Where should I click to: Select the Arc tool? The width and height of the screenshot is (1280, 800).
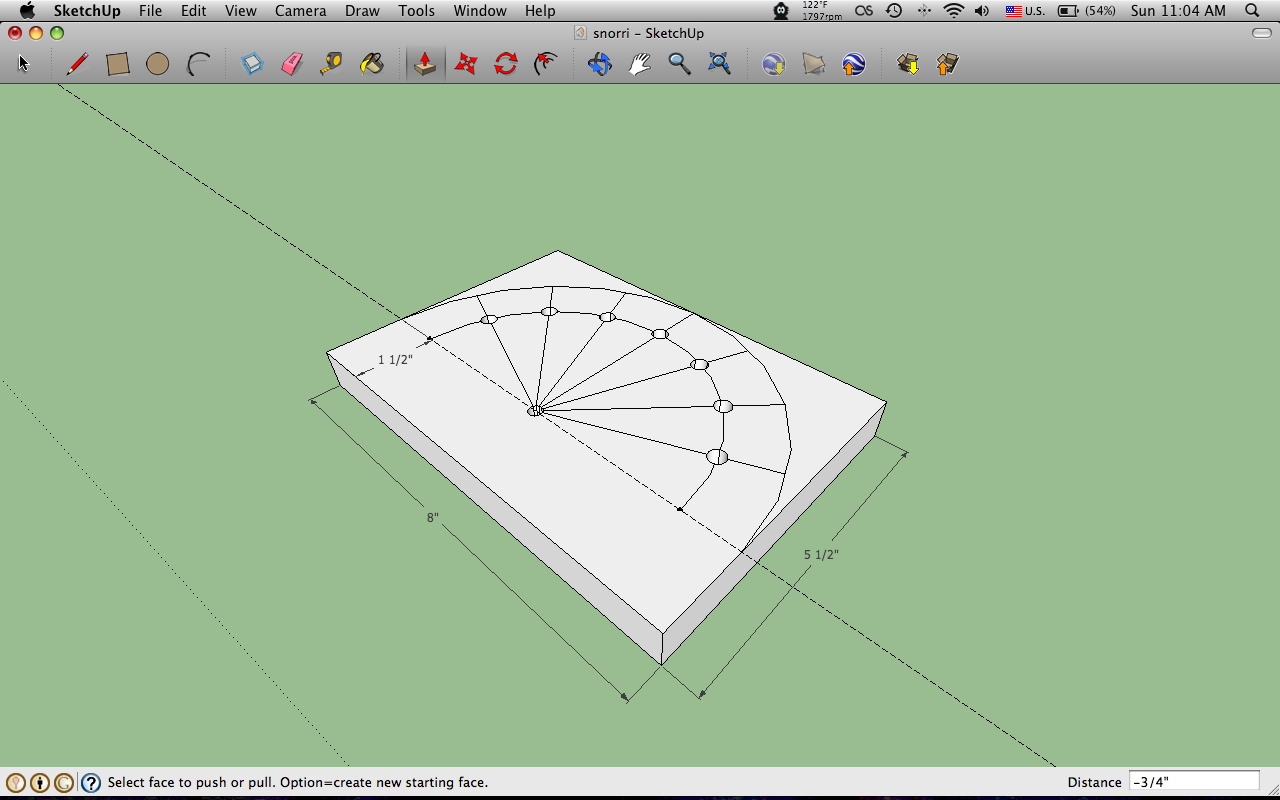point(198,64)
